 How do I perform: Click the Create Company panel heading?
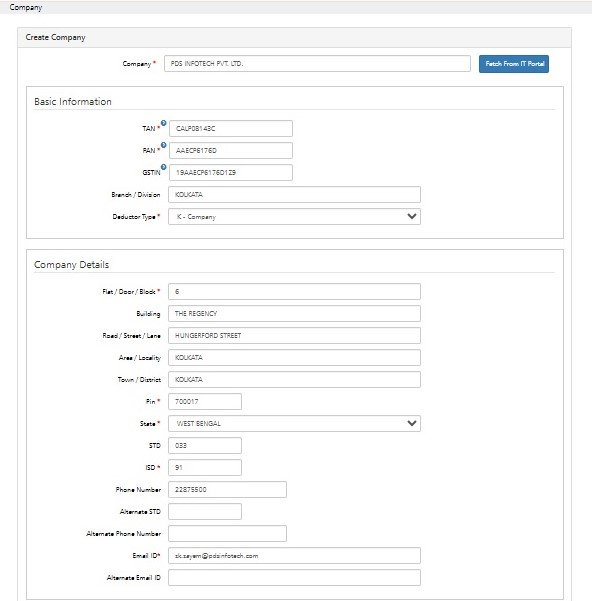[x=56, y=38]
